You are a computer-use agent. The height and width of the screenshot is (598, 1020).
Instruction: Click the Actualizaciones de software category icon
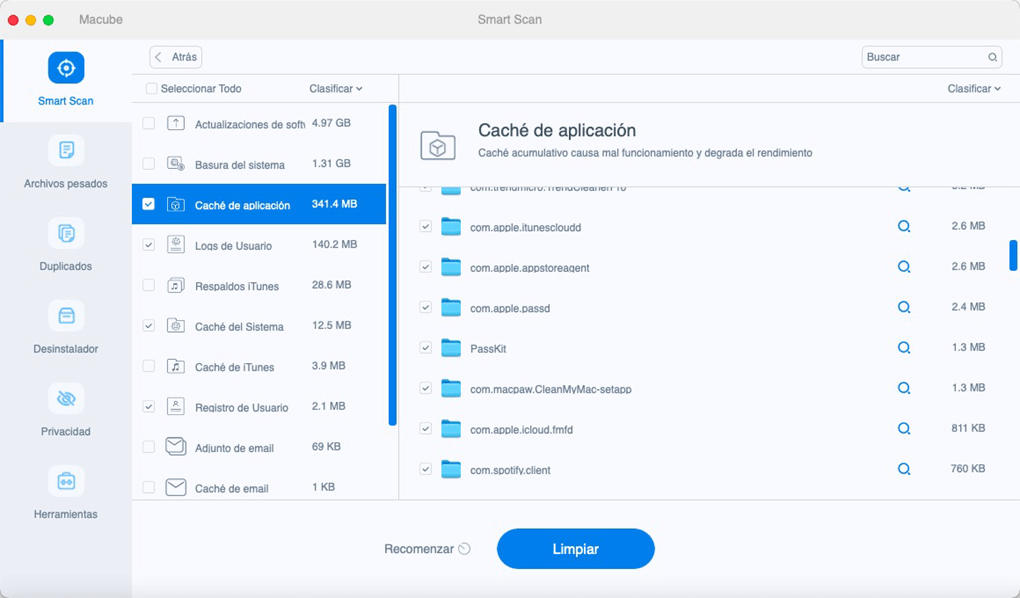tap(176, 123)
